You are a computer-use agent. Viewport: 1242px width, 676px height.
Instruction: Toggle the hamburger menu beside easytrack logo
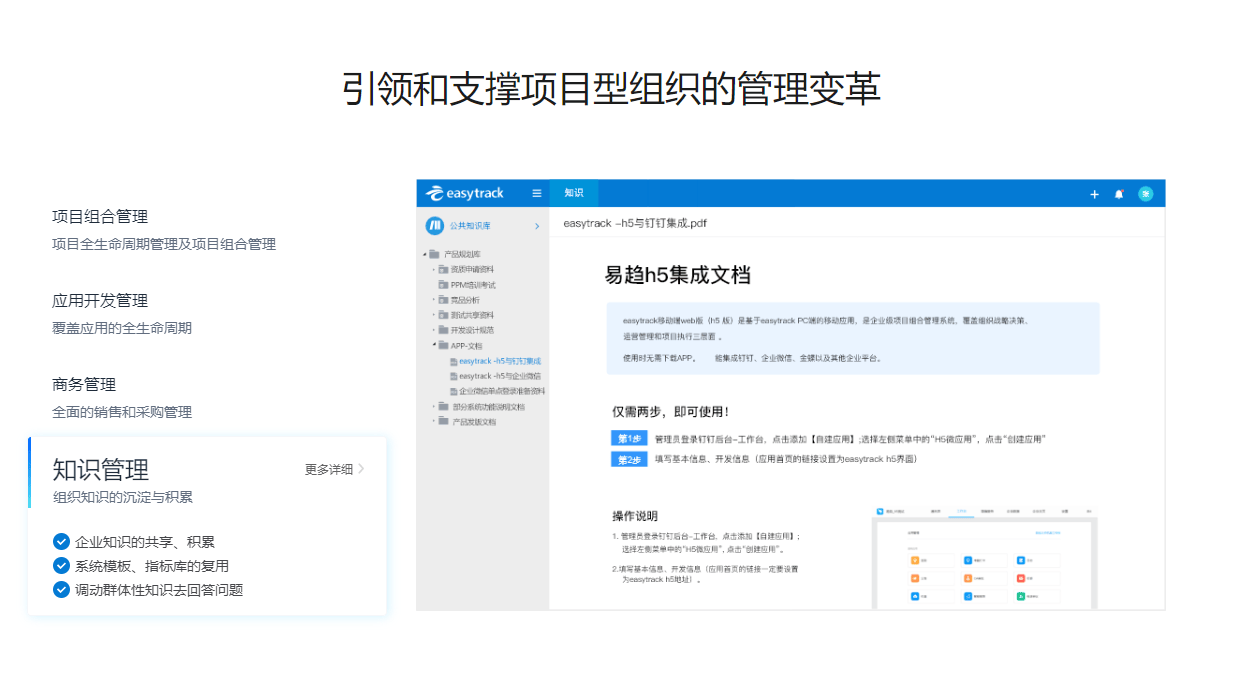537,193
